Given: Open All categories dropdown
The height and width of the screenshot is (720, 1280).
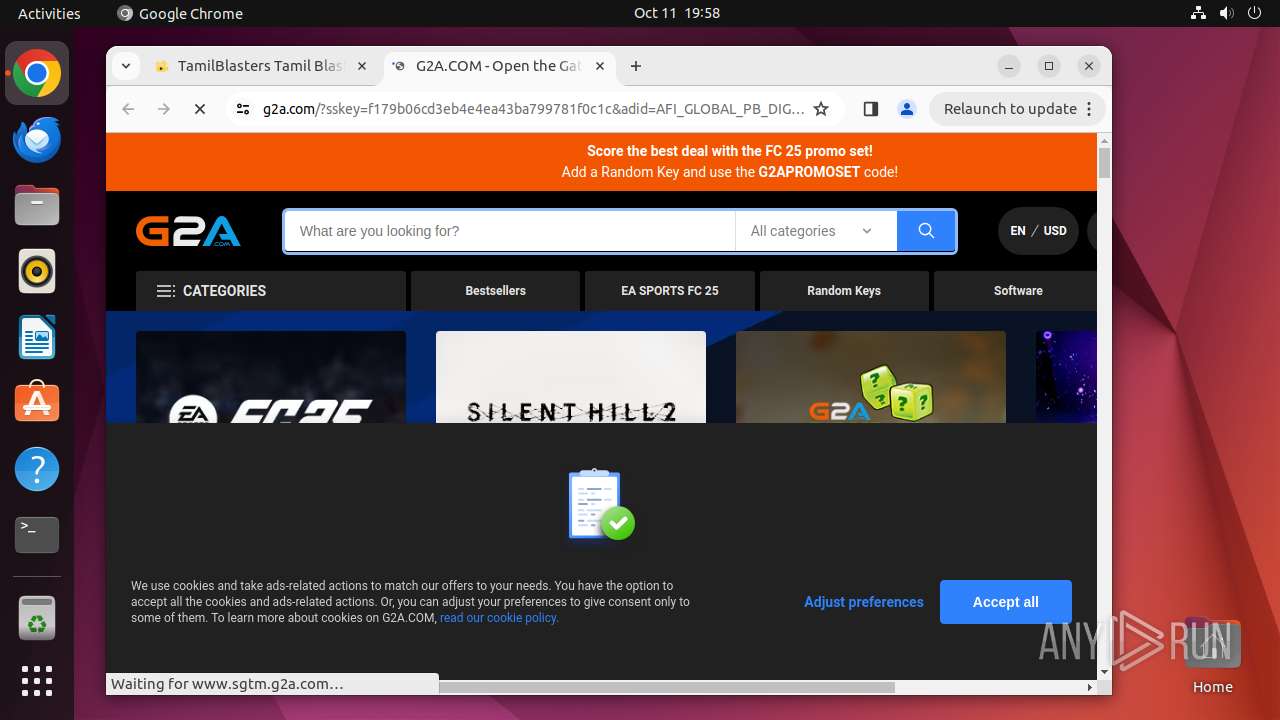Looking at the screenshot, I should point(815,231).
